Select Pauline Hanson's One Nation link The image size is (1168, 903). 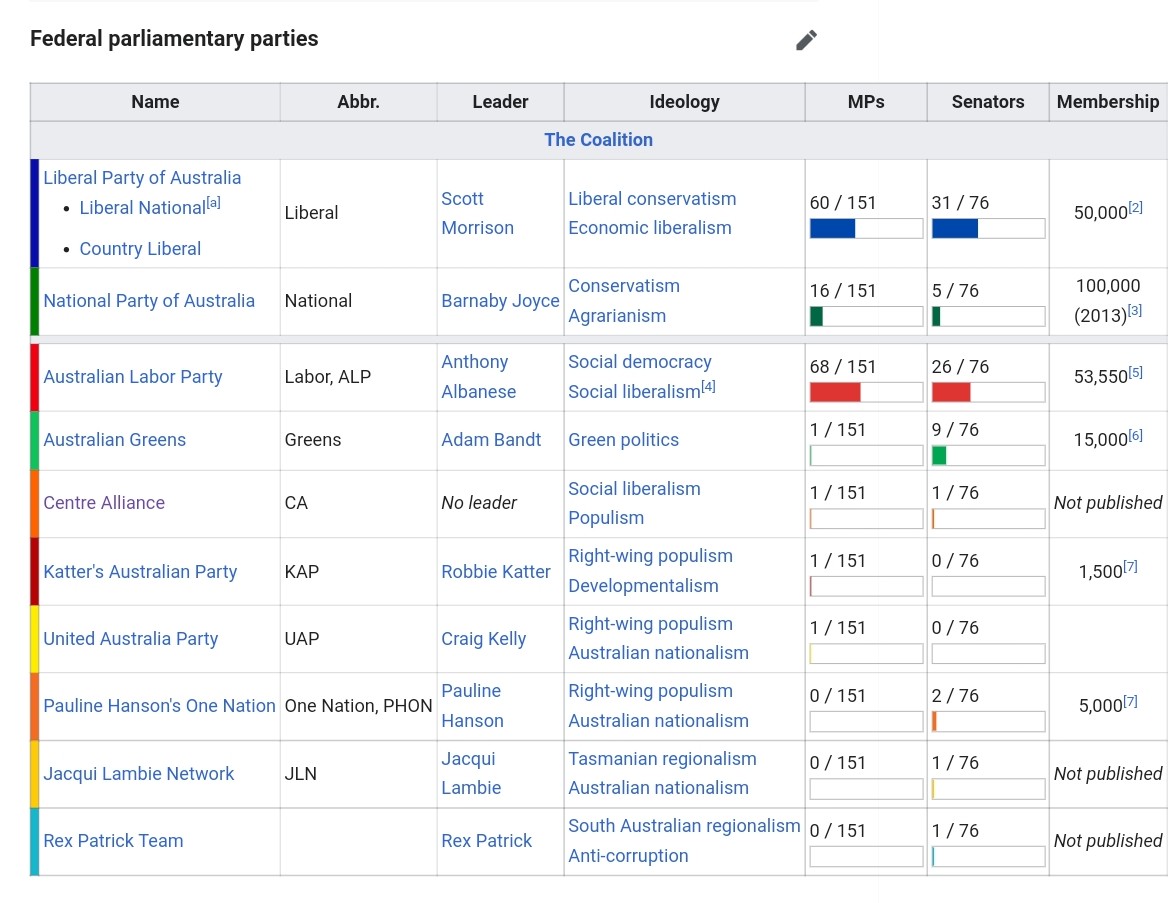(159, 706)
